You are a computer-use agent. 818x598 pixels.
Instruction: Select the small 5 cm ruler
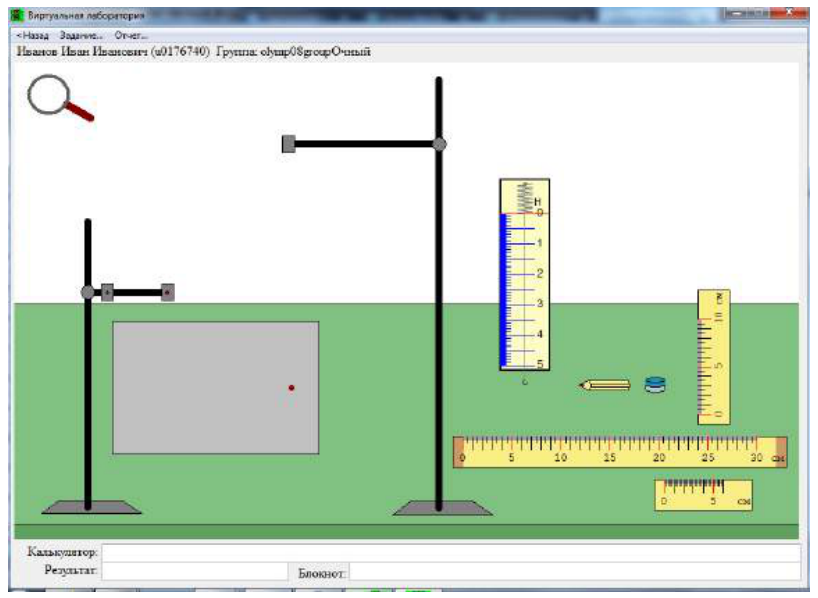click(703, 495)
